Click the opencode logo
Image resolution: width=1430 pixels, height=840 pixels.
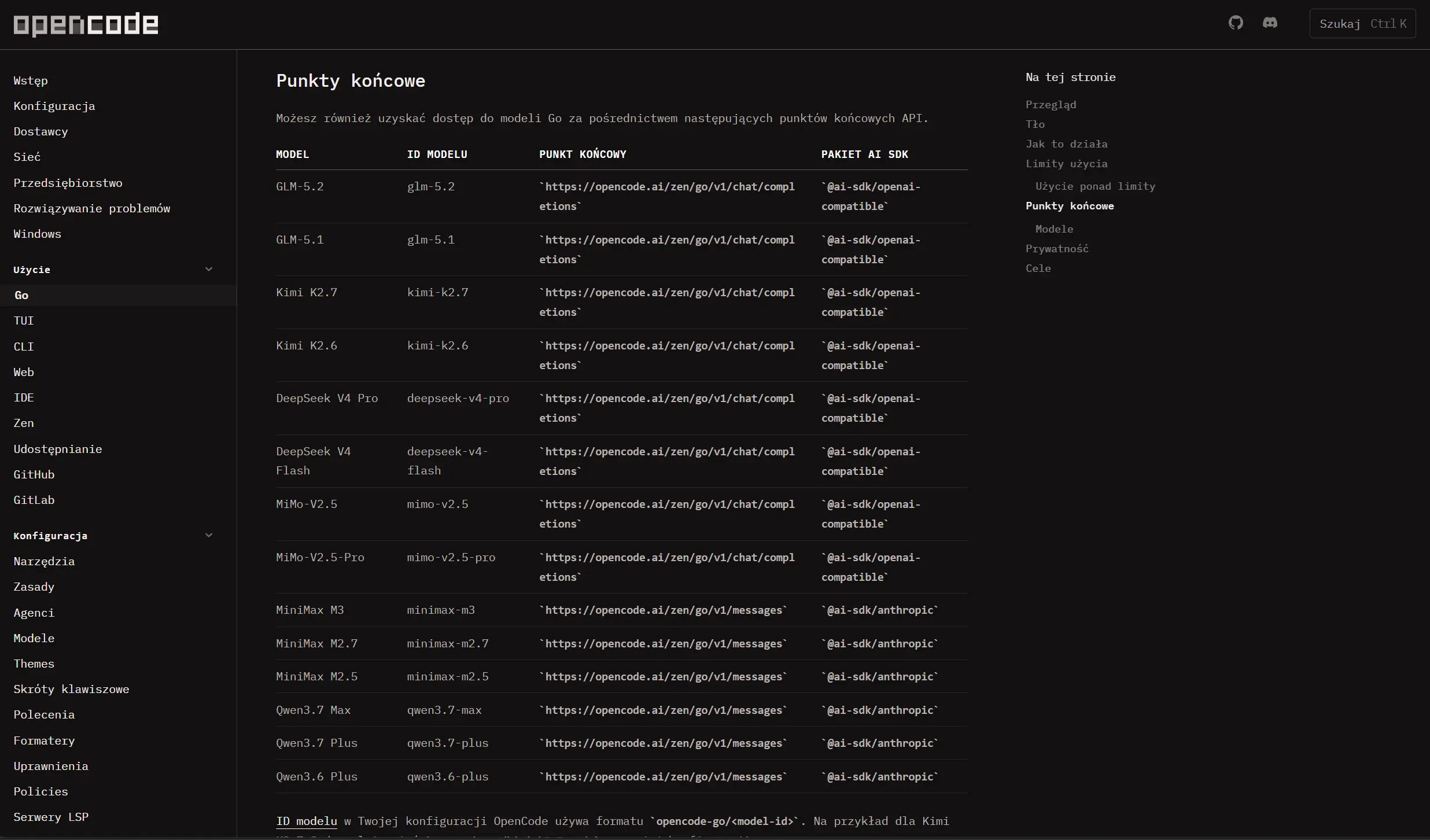pos(86,24)
